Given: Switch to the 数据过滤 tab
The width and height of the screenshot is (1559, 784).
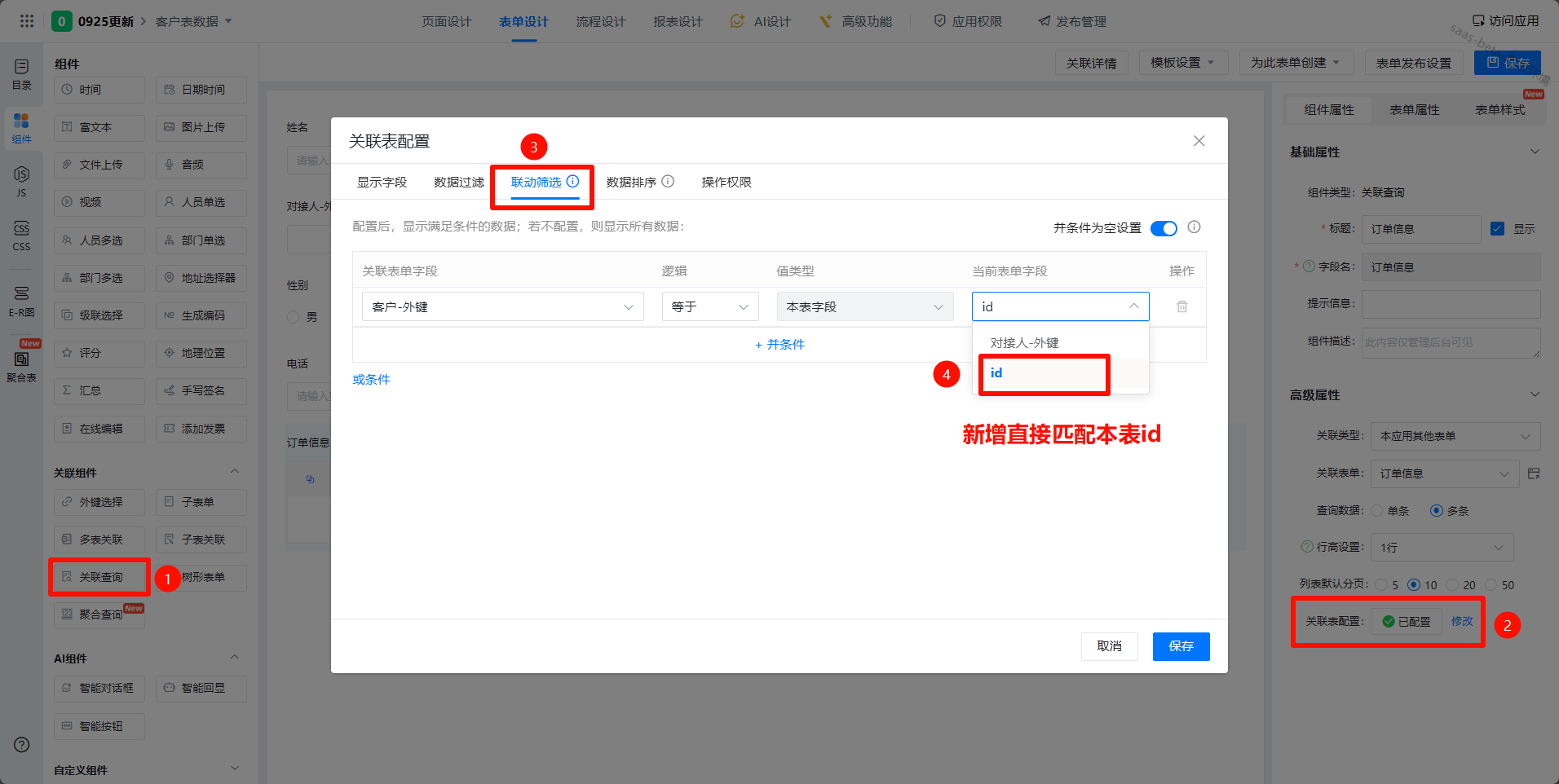Looking at the screenshot, I should click(458, 183).
